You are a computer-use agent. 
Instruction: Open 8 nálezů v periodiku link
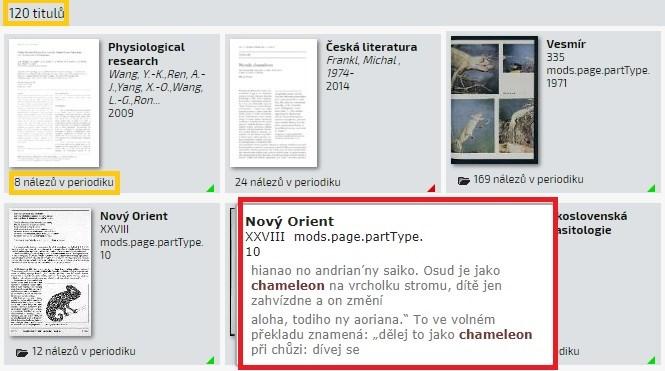64,182
